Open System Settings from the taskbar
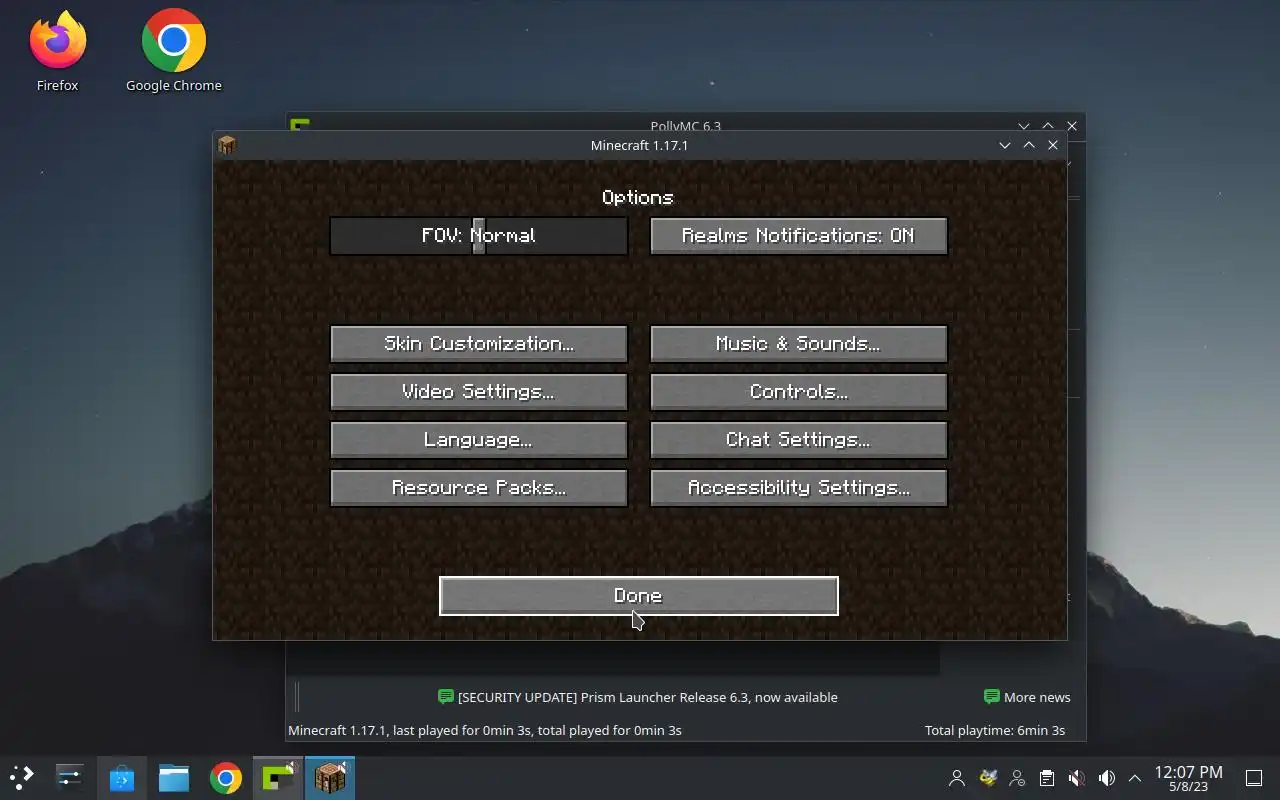This screenshot has height=800, width=1280. click(69, 777)
